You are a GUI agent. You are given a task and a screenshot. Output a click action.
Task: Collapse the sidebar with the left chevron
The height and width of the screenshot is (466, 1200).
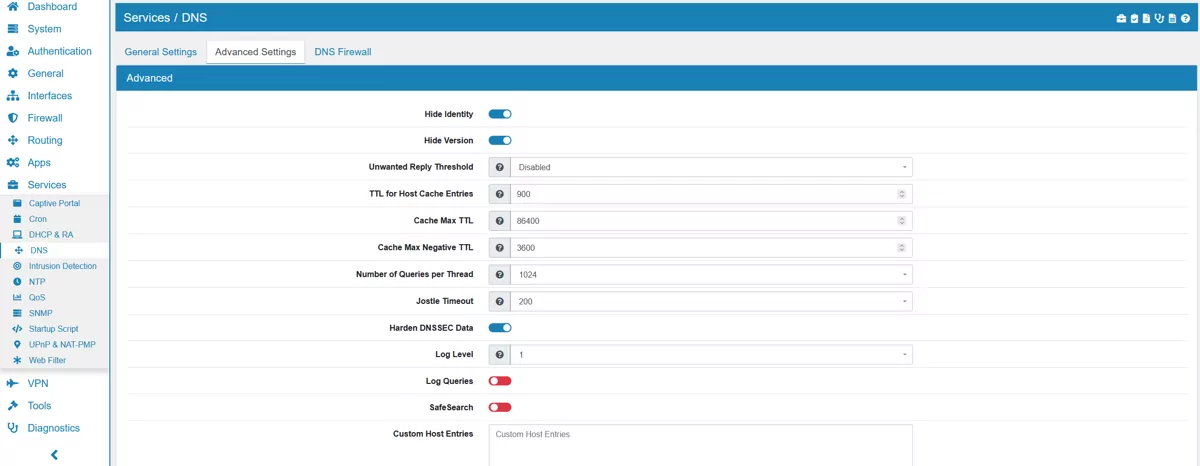tap(54, 455)
